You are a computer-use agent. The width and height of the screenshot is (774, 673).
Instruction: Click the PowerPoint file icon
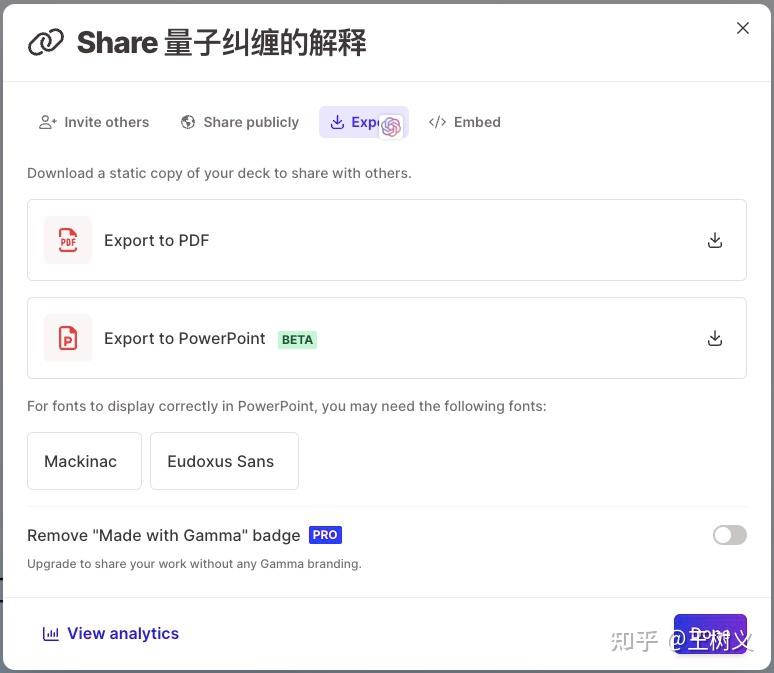68,338
